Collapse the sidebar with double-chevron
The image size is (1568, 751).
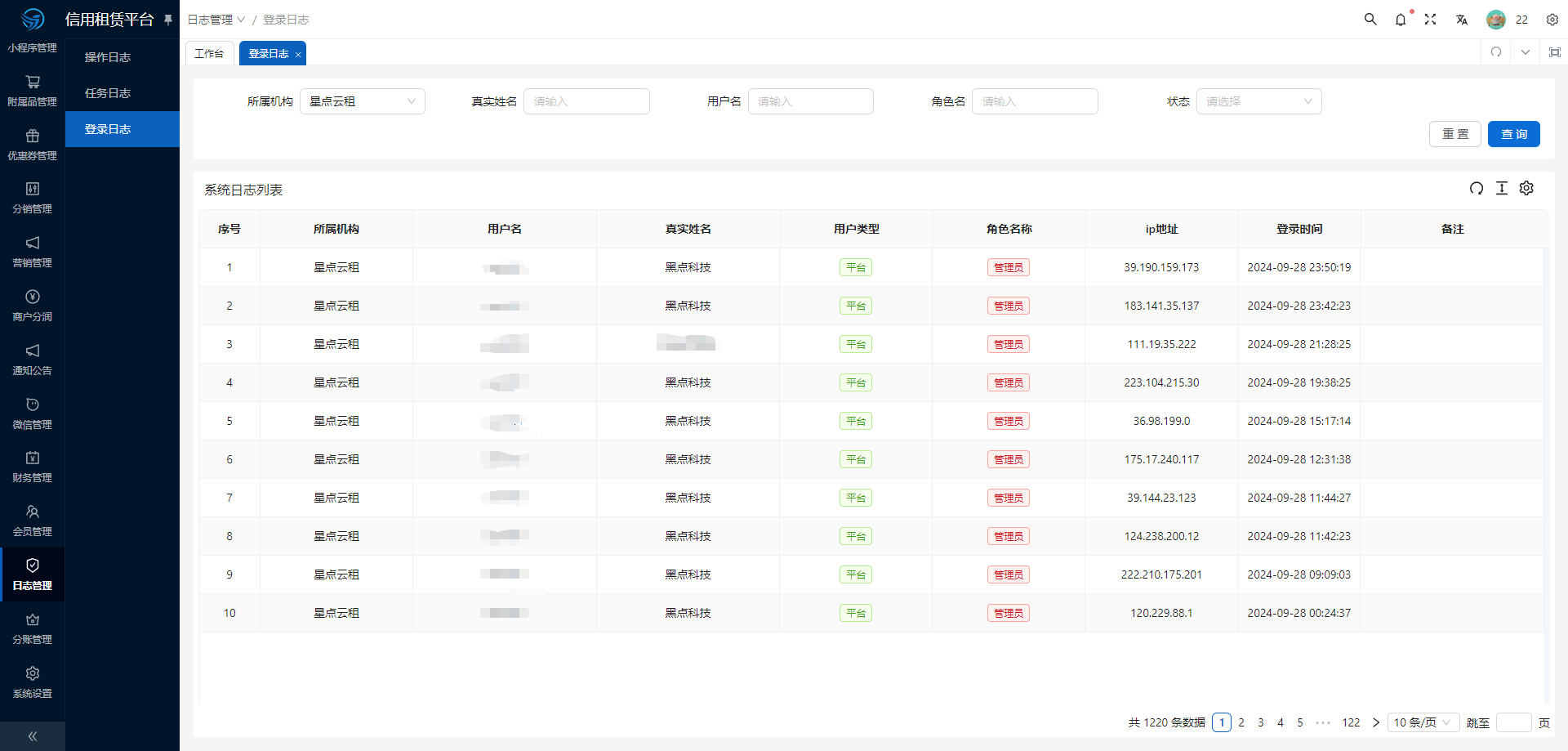33,736
